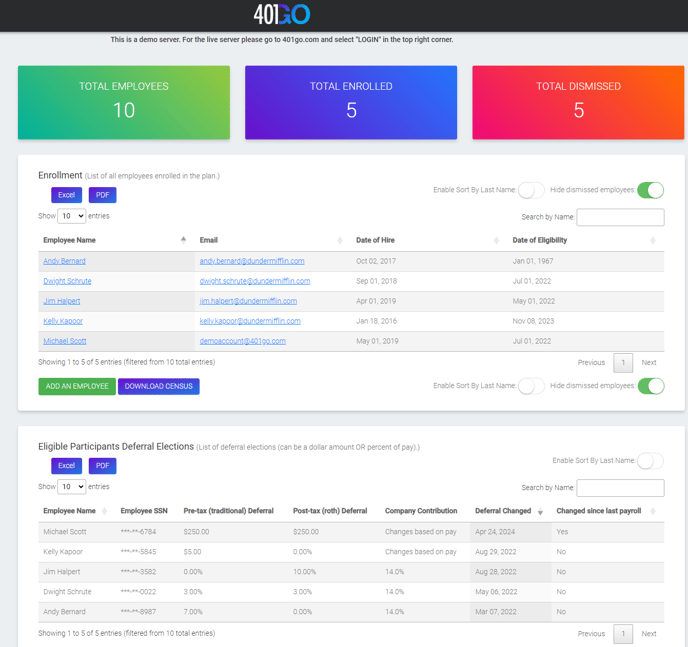Image resolution: width=688 pixels, height=647 pixels.
Task: Toggle Sort By Last Name in Deferral Elections
Action: tap(650, 461)
